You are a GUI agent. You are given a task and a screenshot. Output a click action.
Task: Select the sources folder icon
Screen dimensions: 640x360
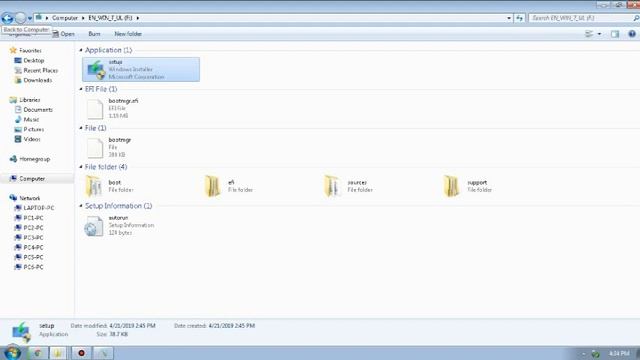point(332,186)
